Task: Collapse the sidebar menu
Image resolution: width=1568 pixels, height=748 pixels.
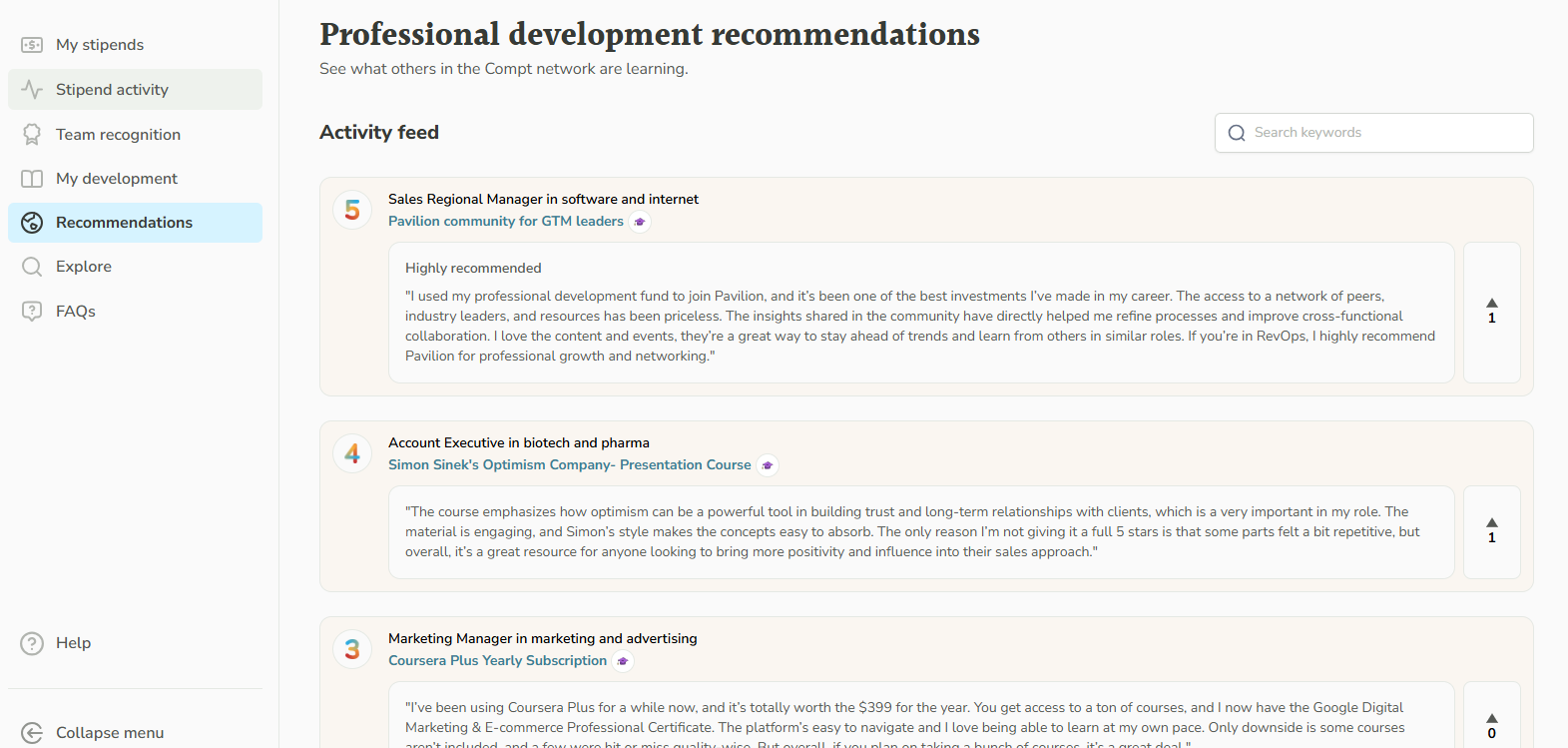Action: pos(135,733)
